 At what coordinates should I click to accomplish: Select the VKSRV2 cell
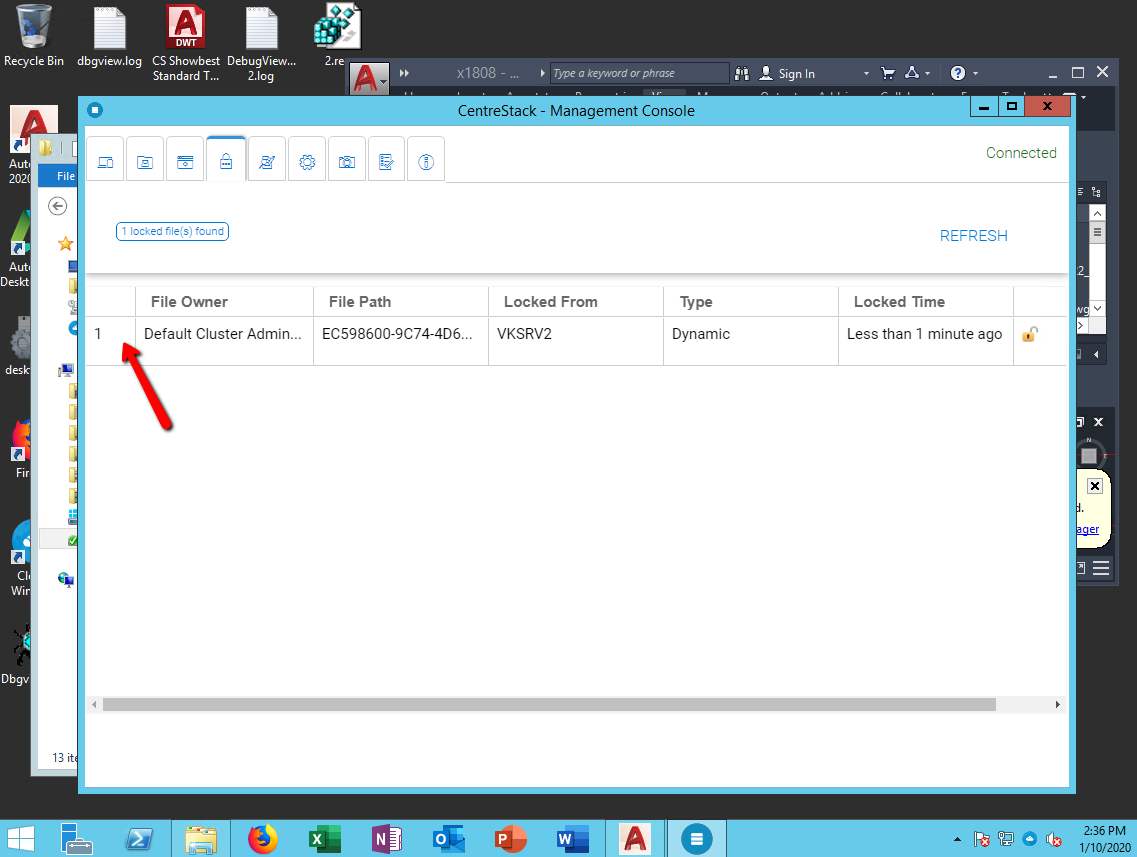576,341
